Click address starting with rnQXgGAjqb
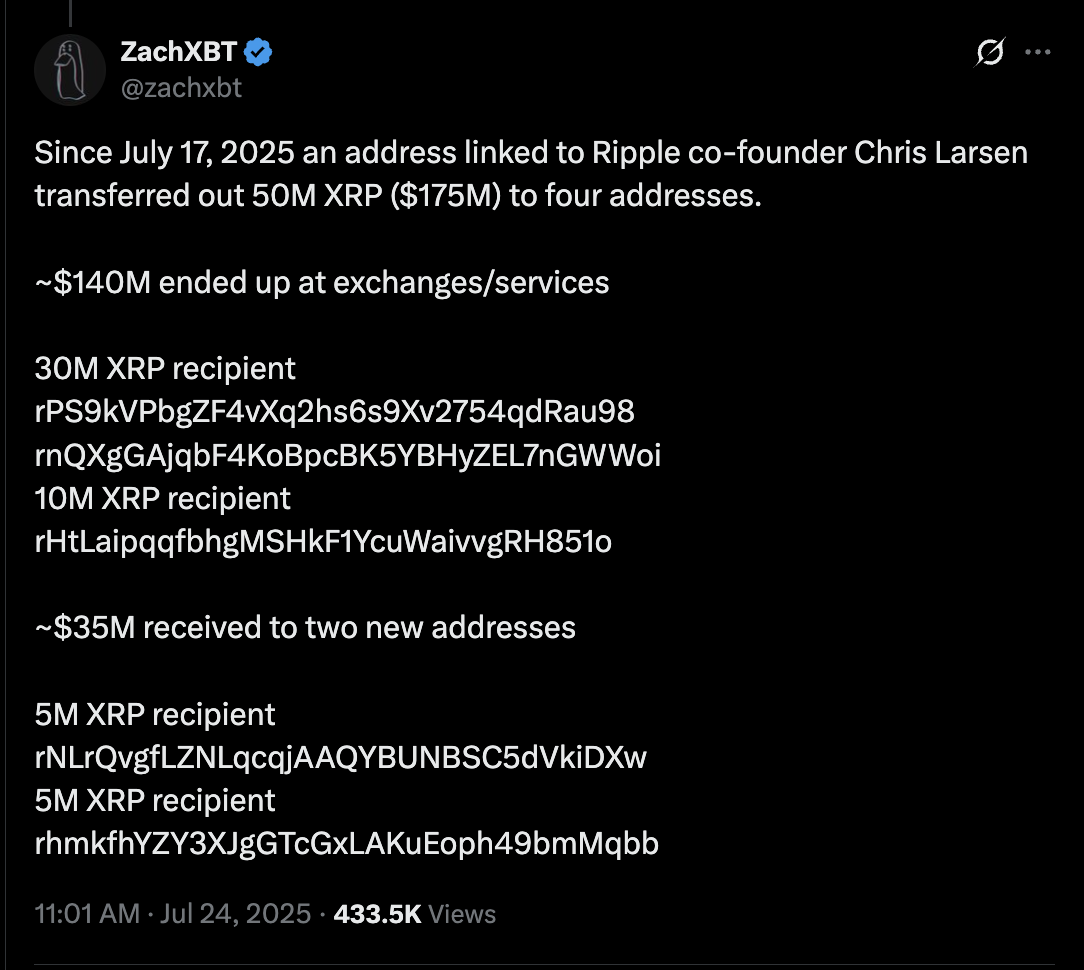Image resolution: width=1084 pixels, height=970 pixels. (347, 455)
